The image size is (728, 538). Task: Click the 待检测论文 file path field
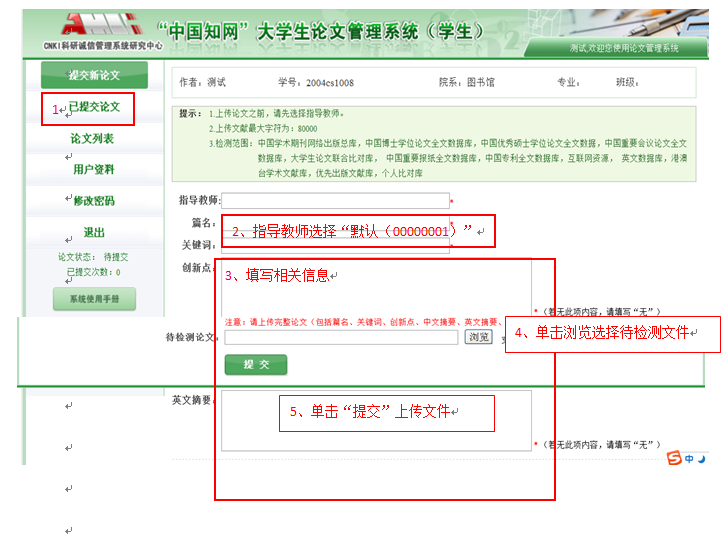click(x=341, y=337)
